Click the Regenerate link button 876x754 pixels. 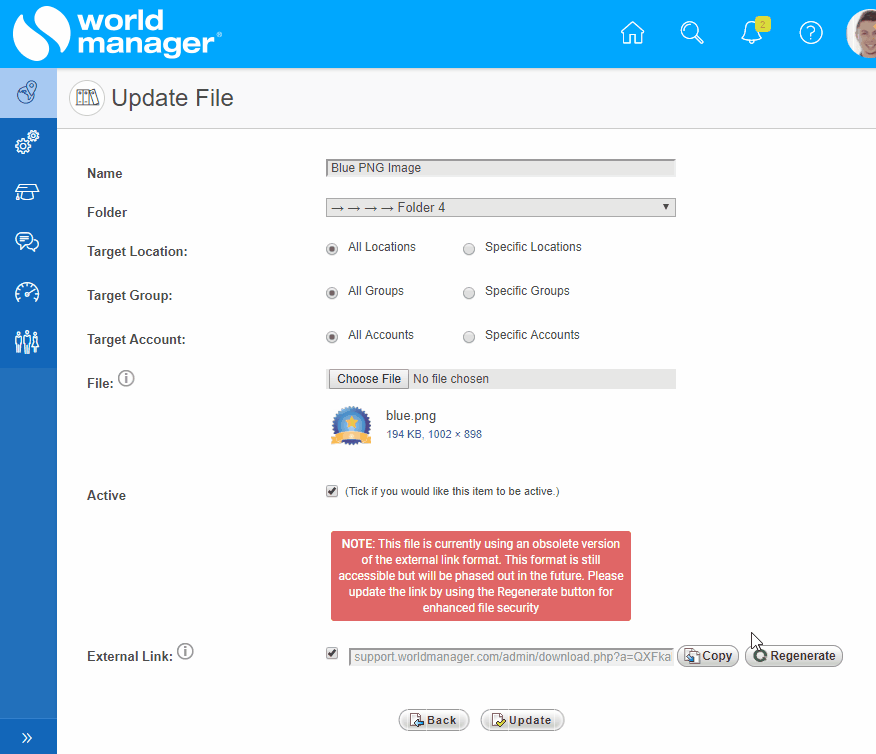pyautogui.click(x=794, y=656)
